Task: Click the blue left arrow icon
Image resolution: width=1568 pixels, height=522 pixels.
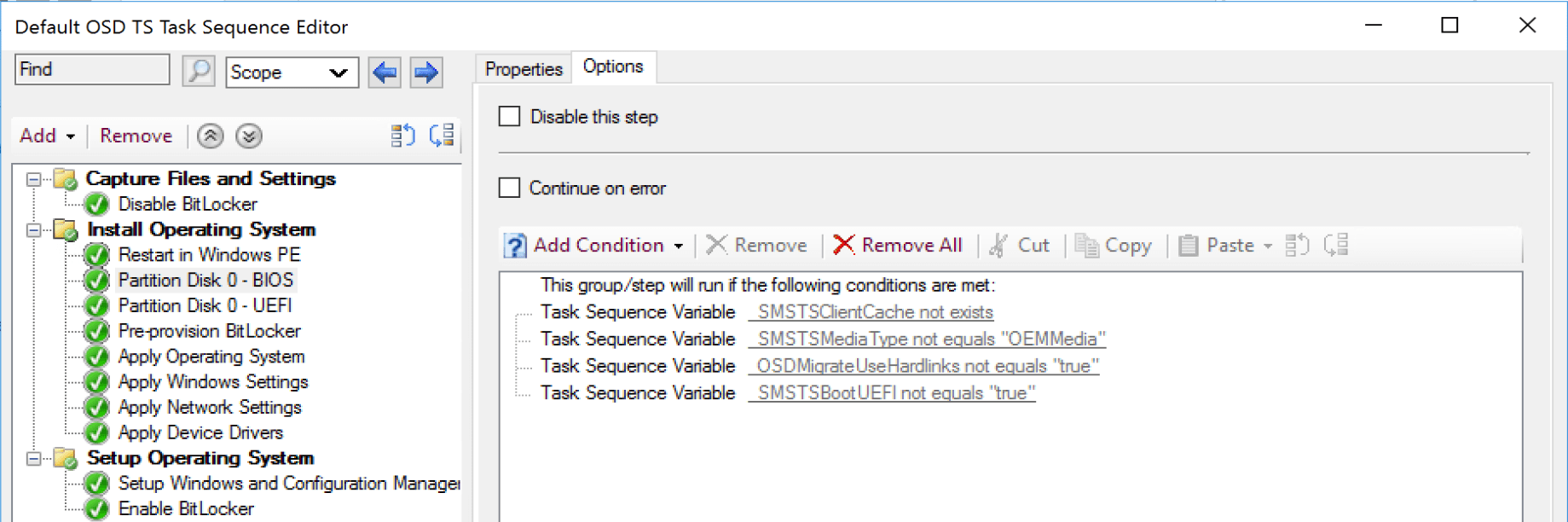Action: 385,72
